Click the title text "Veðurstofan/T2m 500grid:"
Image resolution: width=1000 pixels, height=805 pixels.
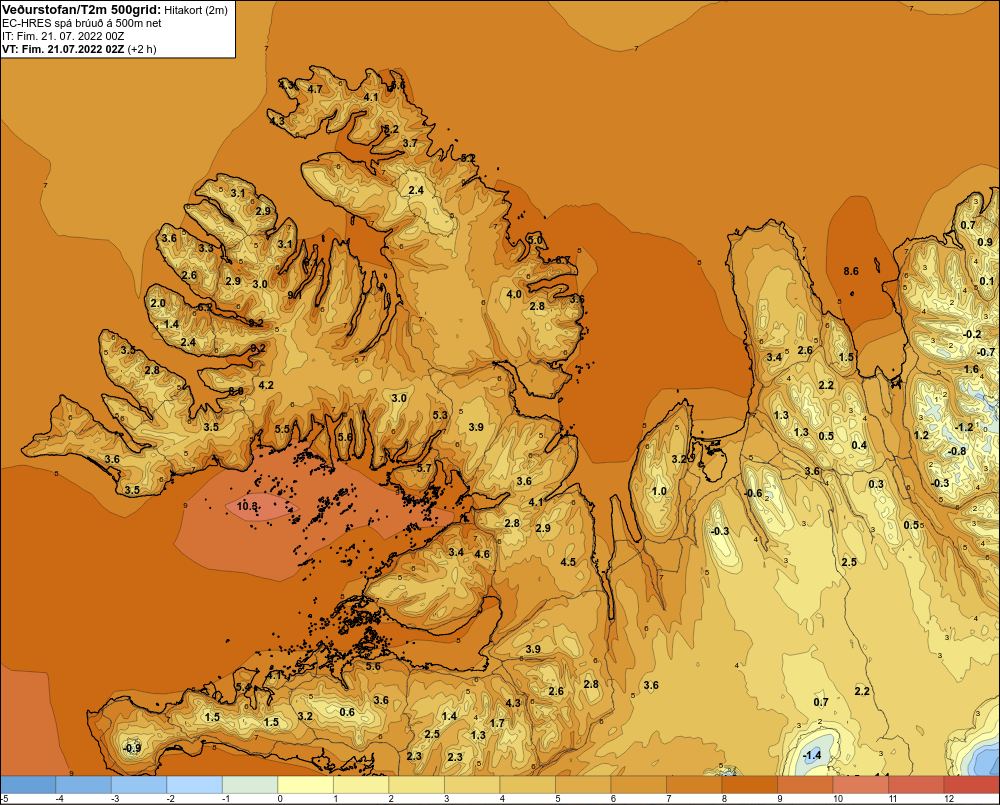(82, 10)
